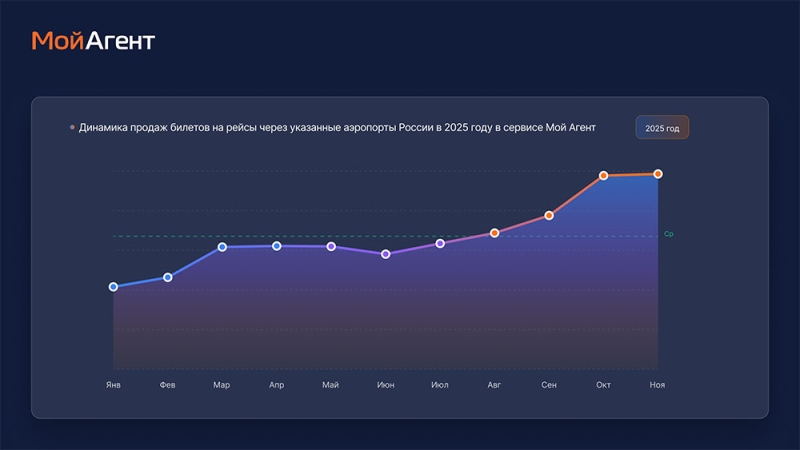The image size is (800, 450).
Task: Select the April data point marker
Action: [277, 246]
